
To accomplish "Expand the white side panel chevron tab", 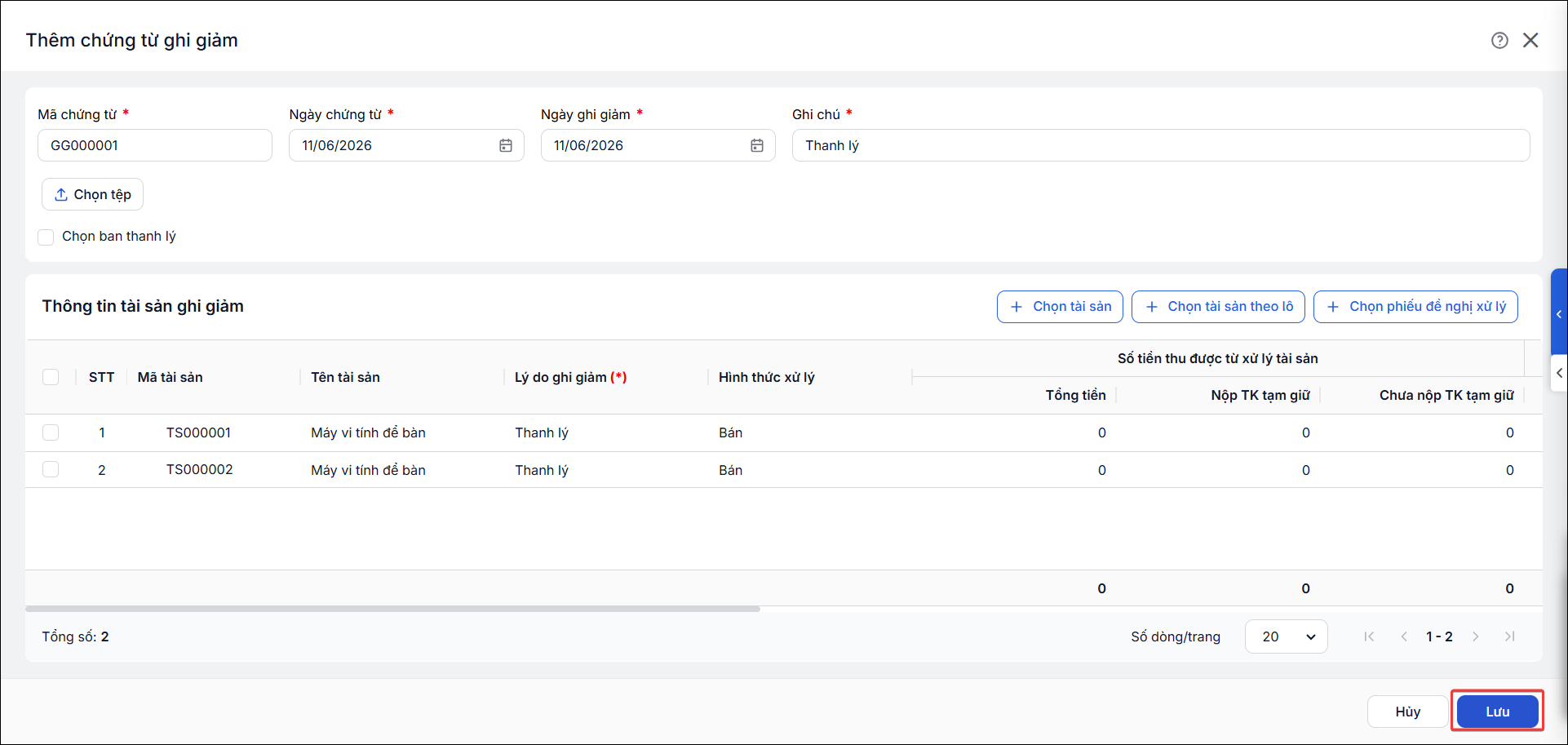I will point(1559,373).
